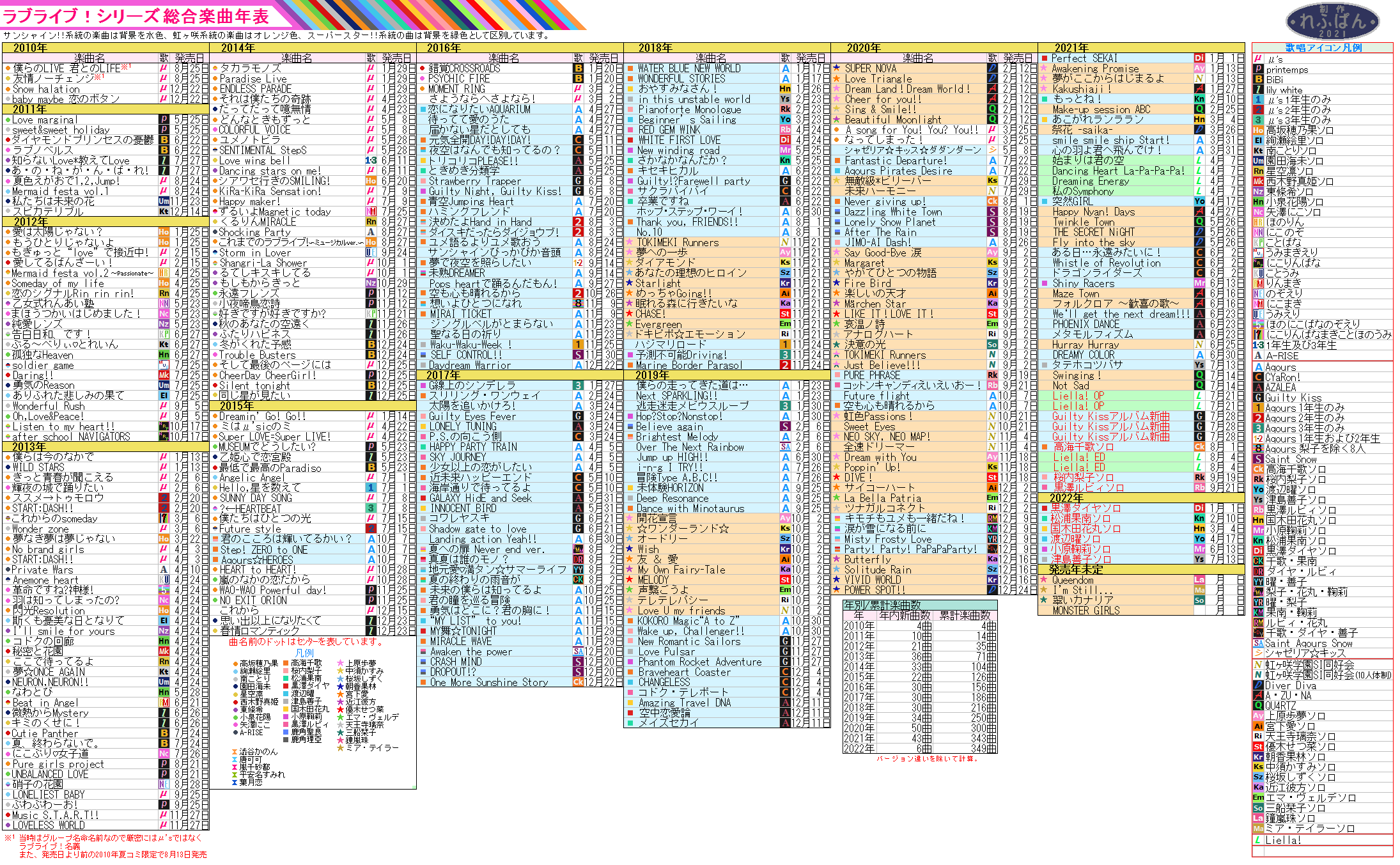Click the Saint Snow legend icon
1400x865 pixels.
[x=1257, y=459]
